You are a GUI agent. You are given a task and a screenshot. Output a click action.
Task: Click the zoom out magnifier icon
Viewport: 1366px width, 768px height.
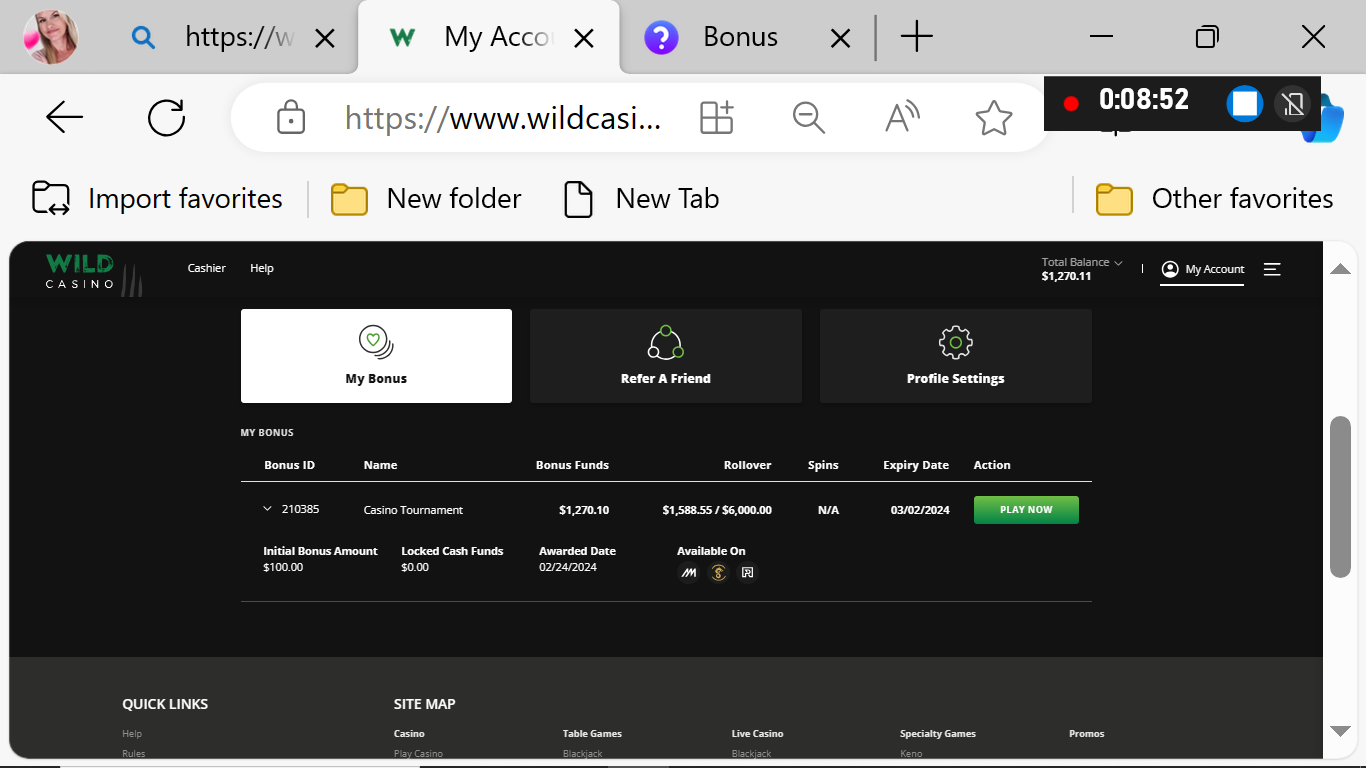[x=808, y=118]
